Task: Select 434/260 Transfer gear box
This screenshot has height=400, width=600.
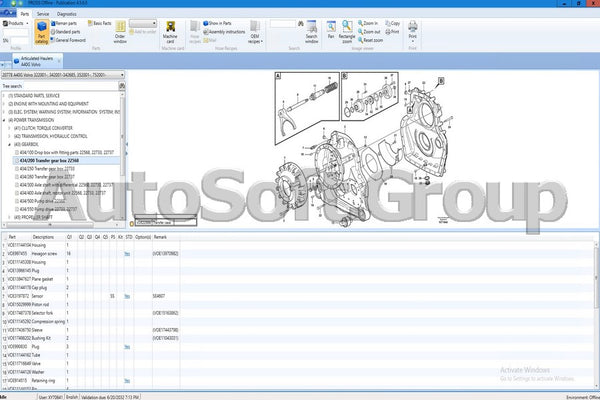Action: tap(47, 177)
